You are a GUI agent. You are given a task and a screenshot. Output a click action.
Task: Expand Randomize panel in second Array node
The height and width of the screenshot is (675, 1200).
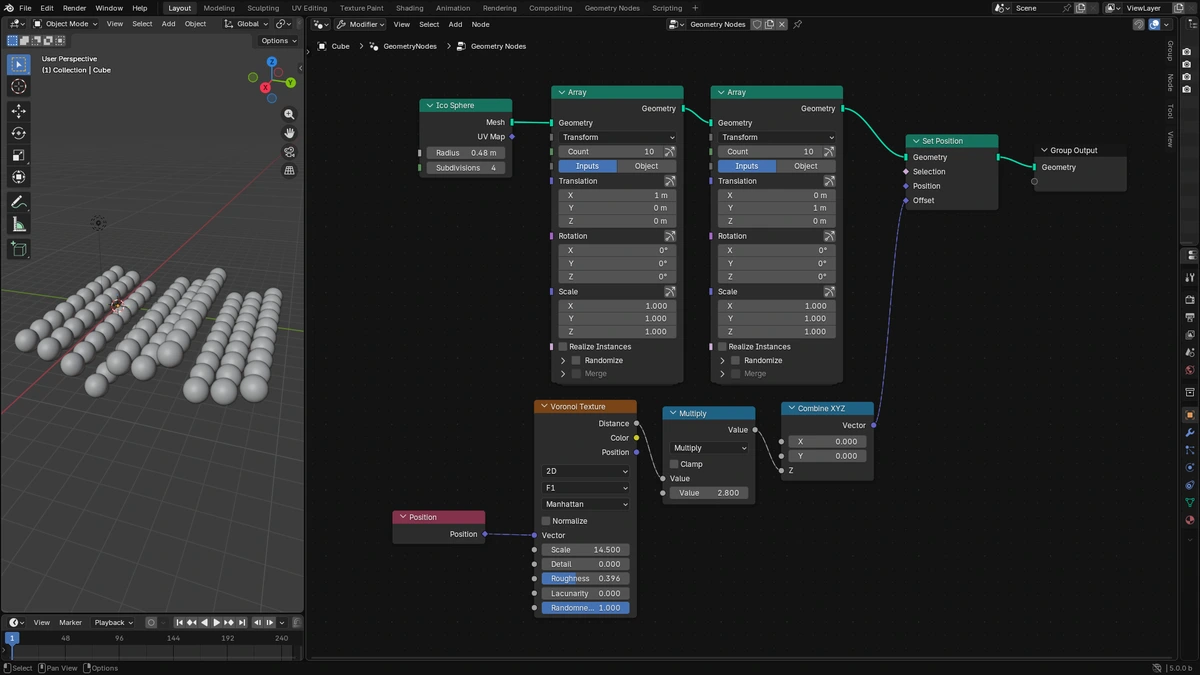pos(722,360)
